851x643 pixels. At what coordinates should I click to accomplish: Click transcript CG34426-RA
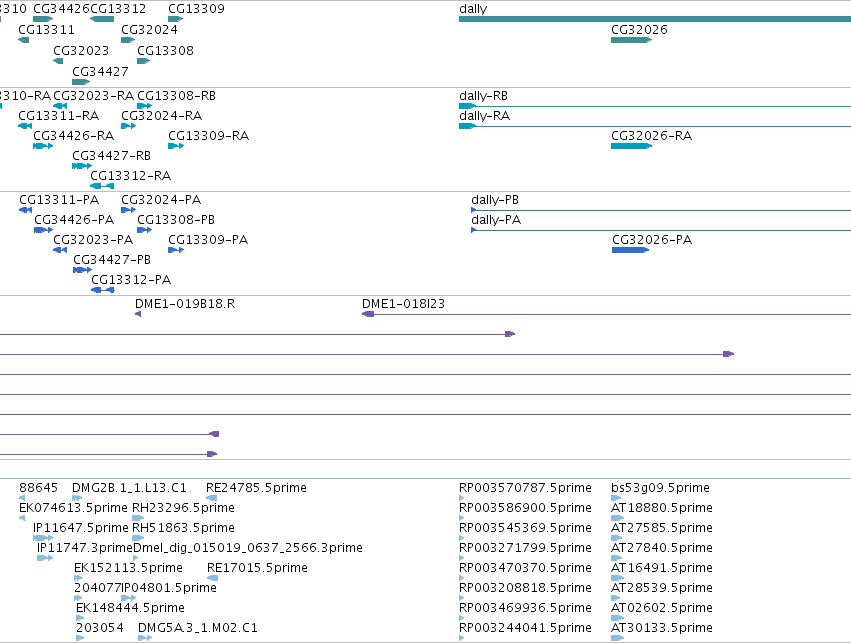[x=43, y=146]
